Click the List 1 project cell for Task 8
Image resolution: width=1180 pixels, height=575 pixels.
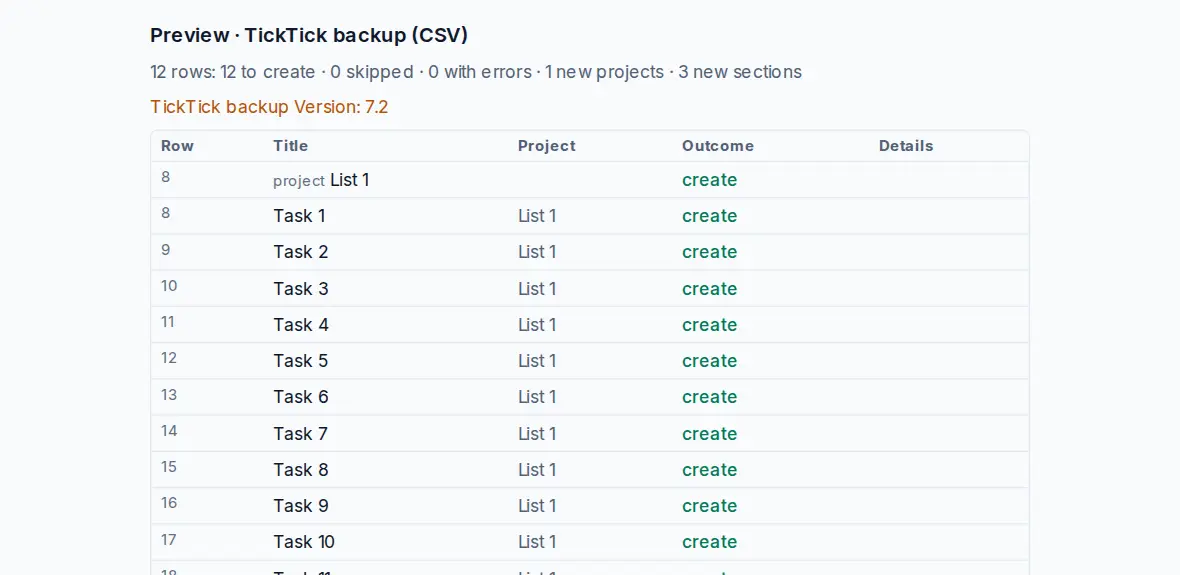[x=537, y=470]
